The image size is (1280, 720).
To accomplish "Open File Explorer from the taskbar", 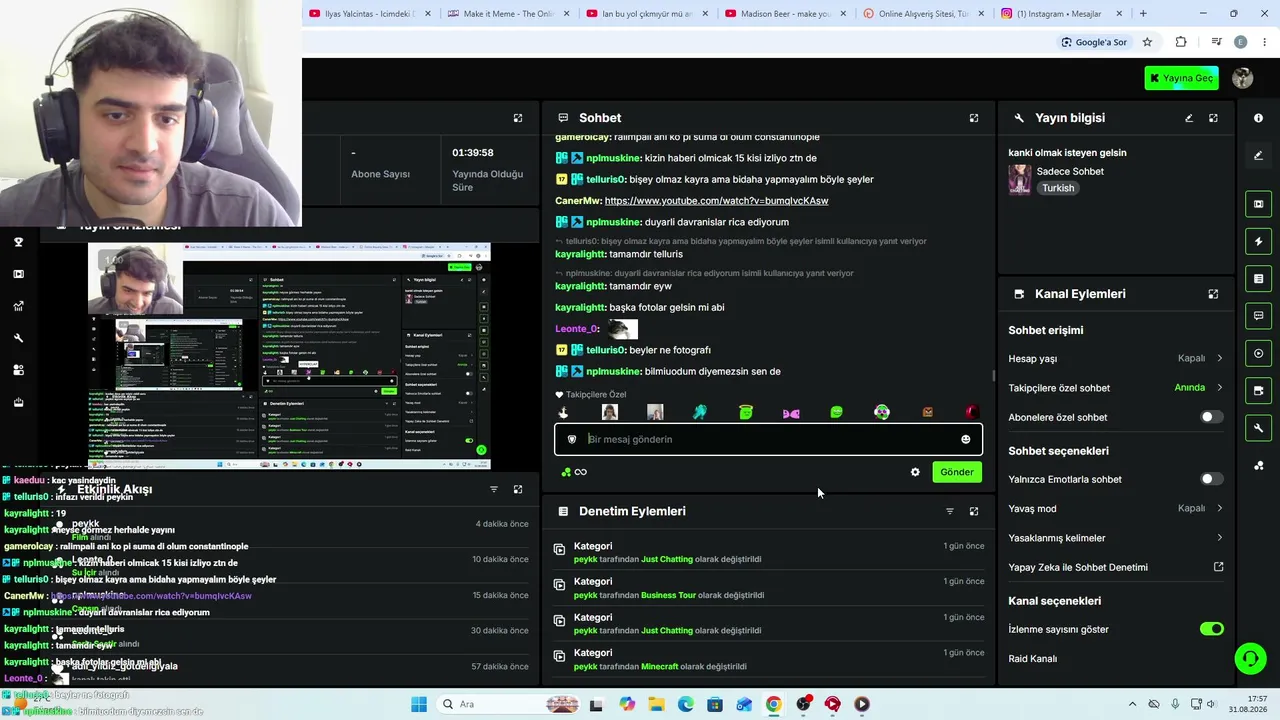I will (656, 704).
